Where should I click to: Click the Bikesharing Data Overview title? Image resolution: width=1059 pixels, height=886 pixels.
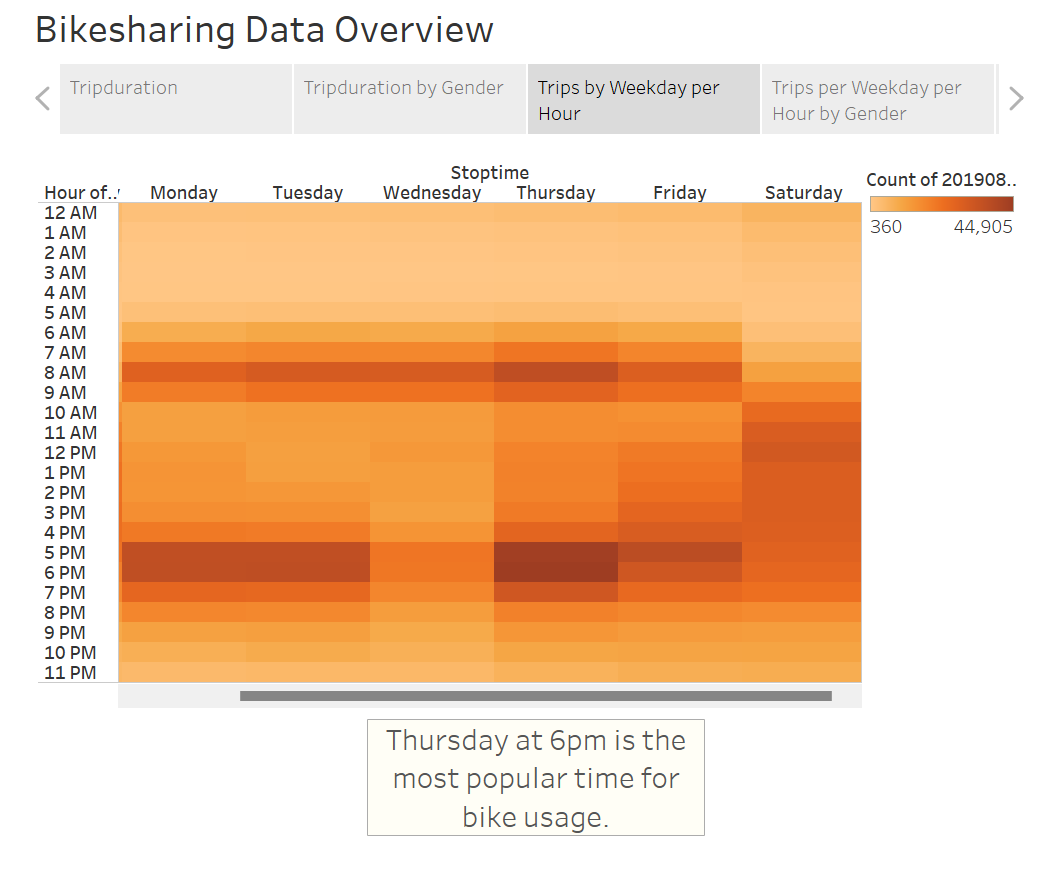tap(263, 30)
